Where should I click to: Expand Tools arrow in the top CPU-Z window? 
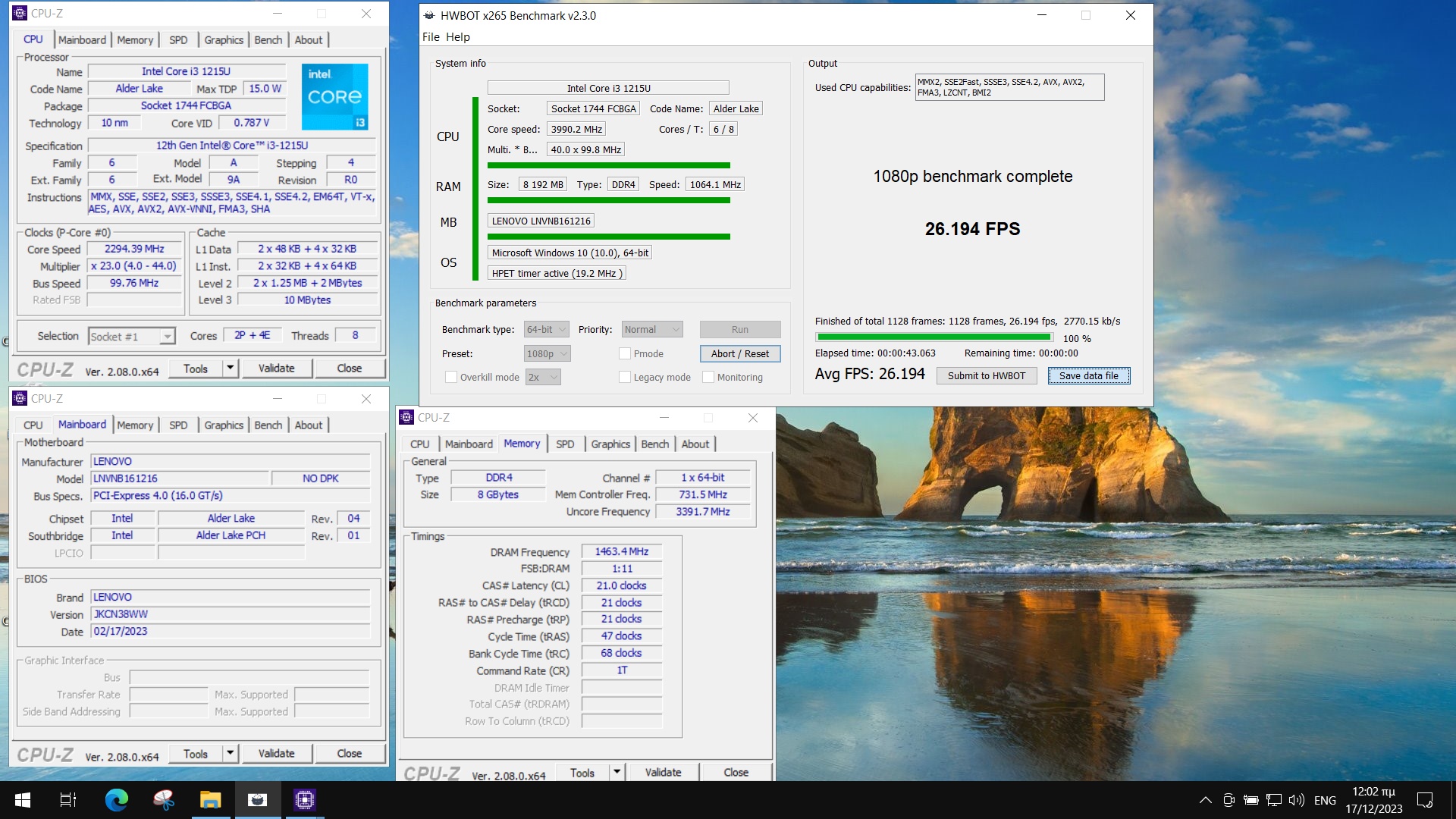pyautogui.click(x=231, y=368)
